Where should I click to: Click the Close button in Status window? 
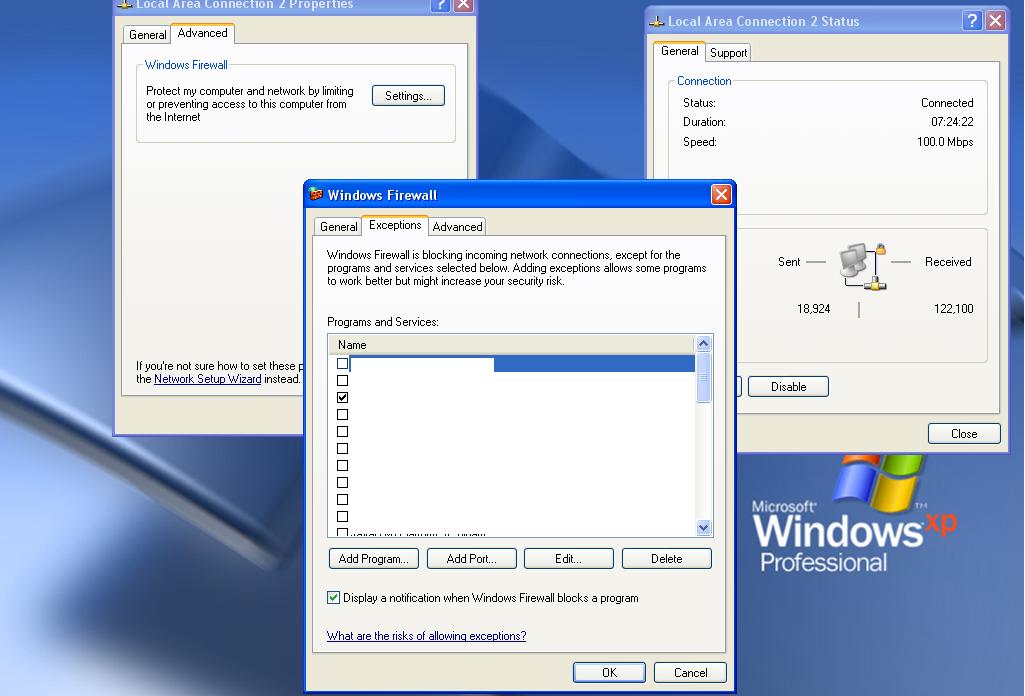(x=964, y=433)
